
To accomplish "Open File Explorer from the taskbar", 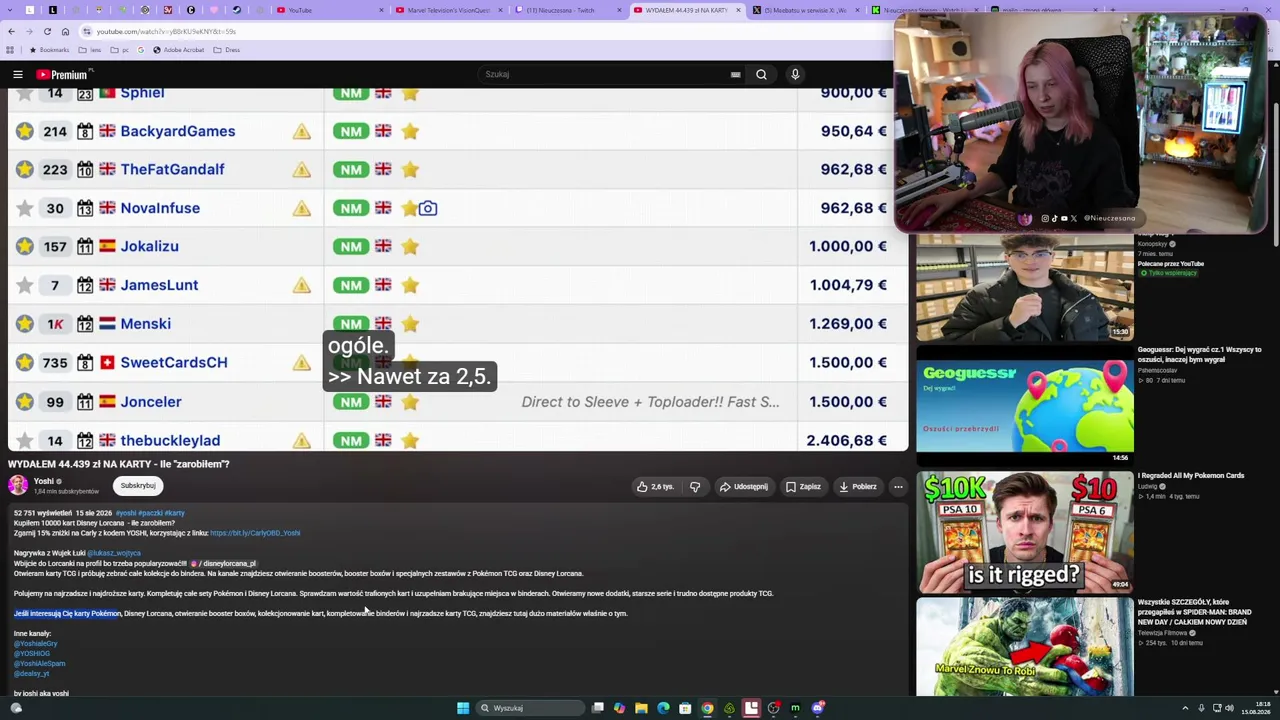I will point(641,708).
